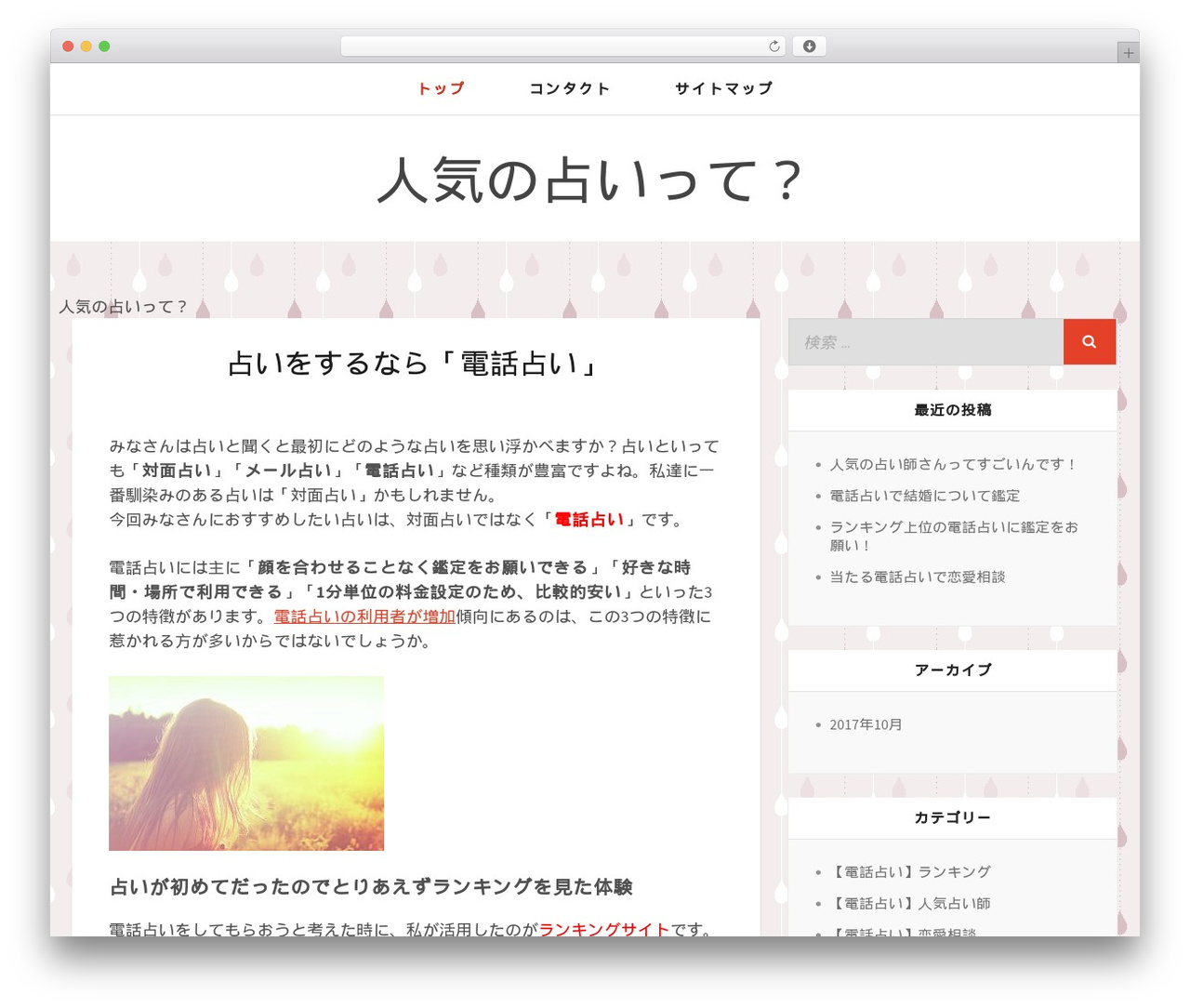Click the red bold 電話占い text

click(x=589, y=519)
